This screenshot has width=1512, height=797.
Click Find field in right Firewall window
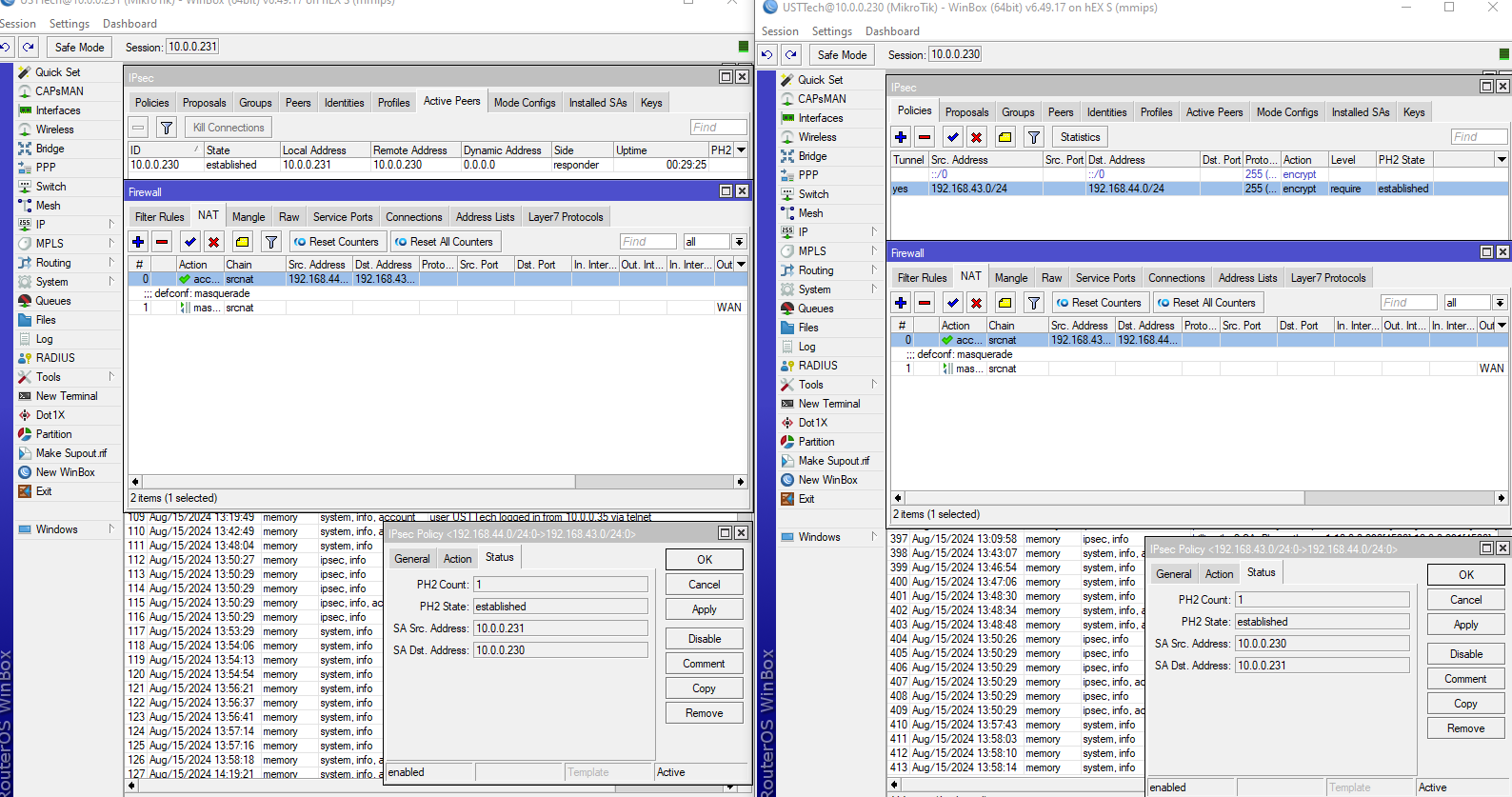tap(1408, 303)
